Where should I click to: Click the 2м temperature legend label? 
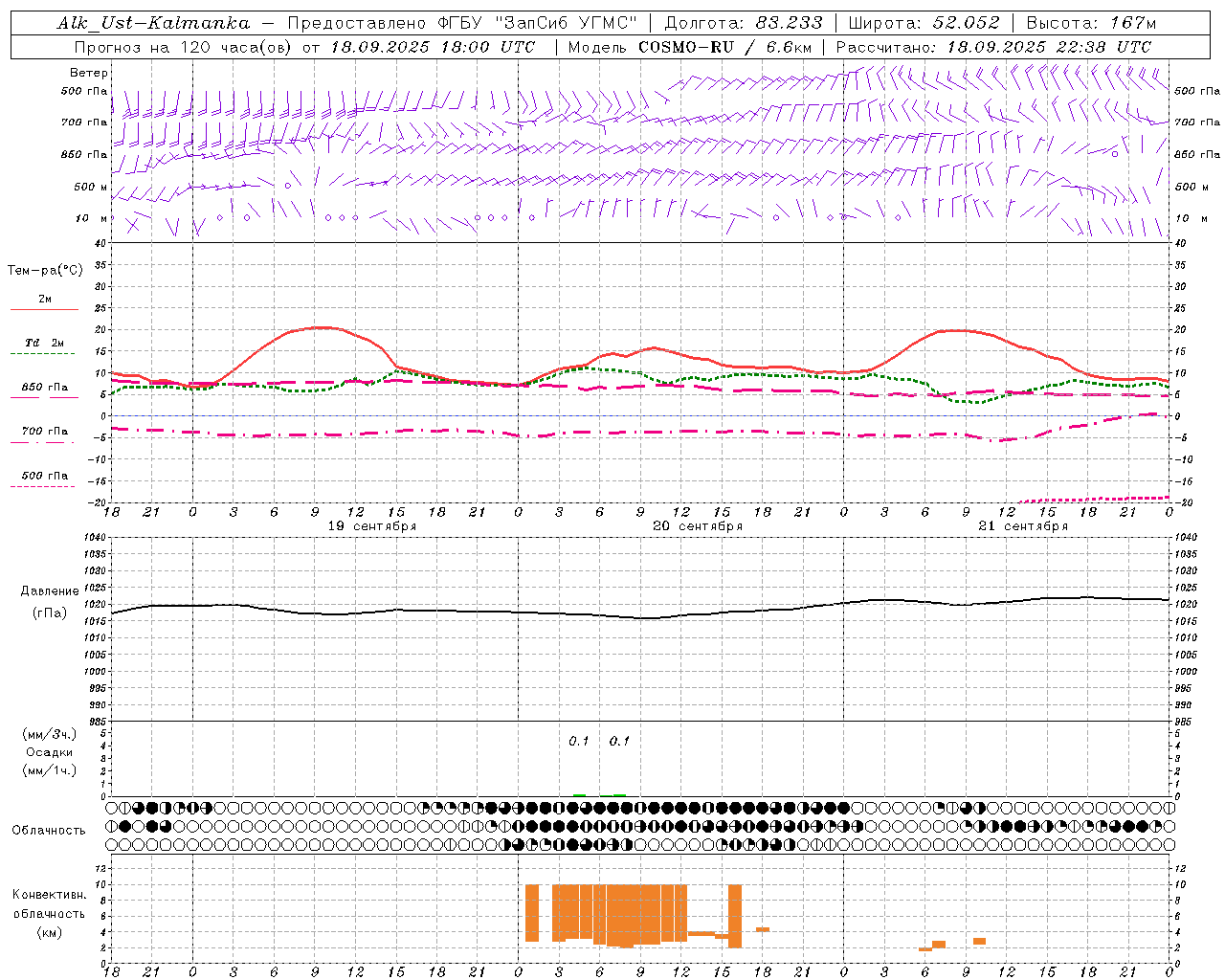45,299
